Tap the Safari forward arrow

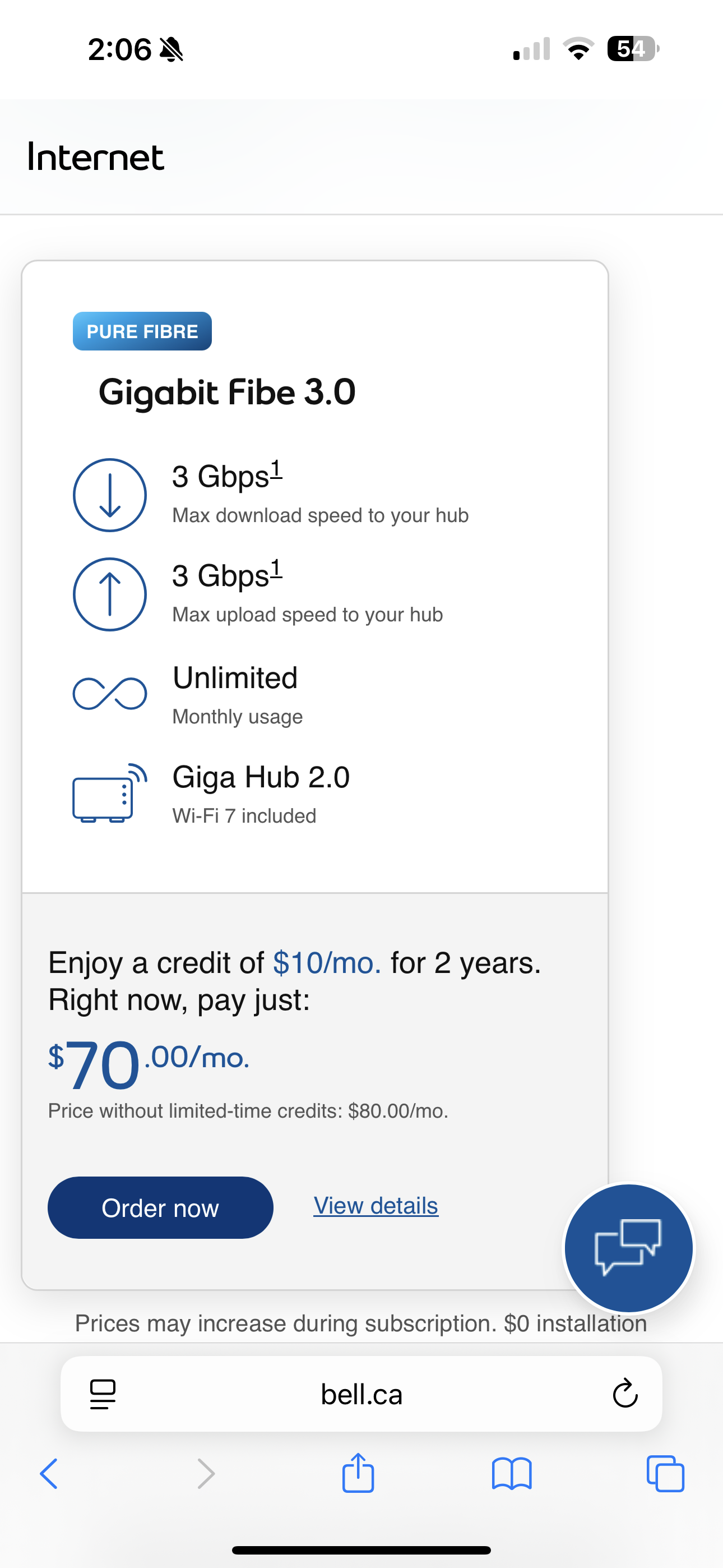pos(206,1474)
